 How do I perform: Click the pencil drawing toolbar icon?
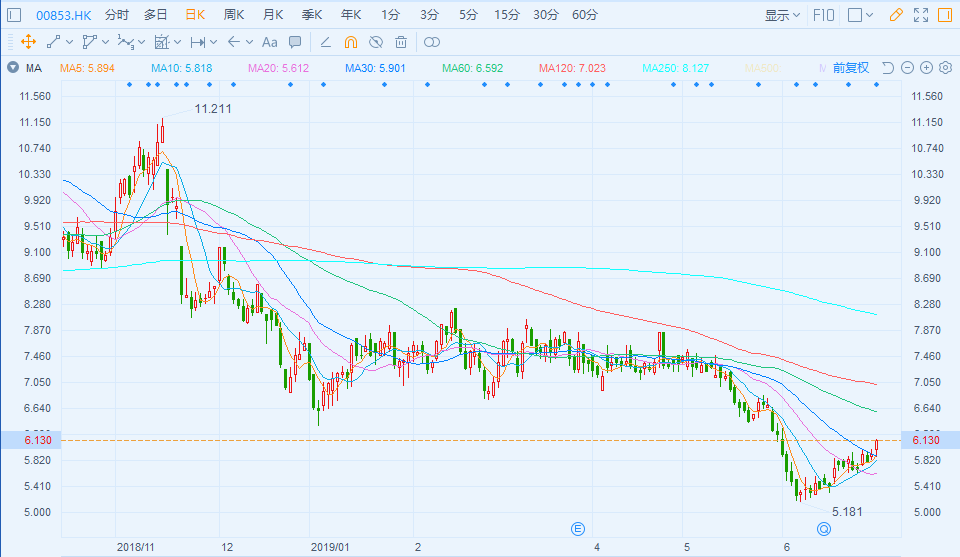point(896,15)
